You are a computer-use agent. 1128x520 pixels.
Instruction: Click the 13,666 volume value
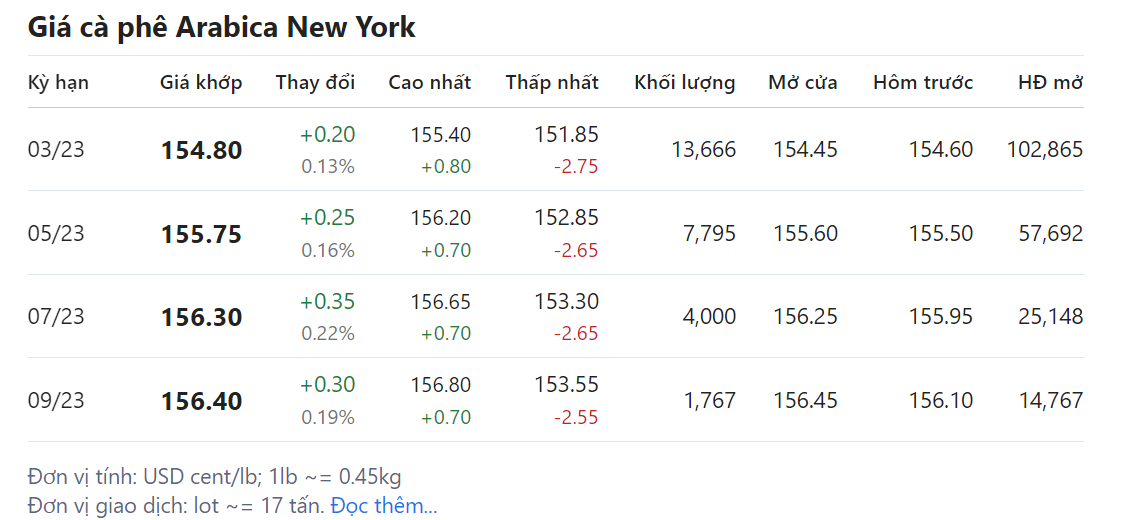[x=704, y=150]
